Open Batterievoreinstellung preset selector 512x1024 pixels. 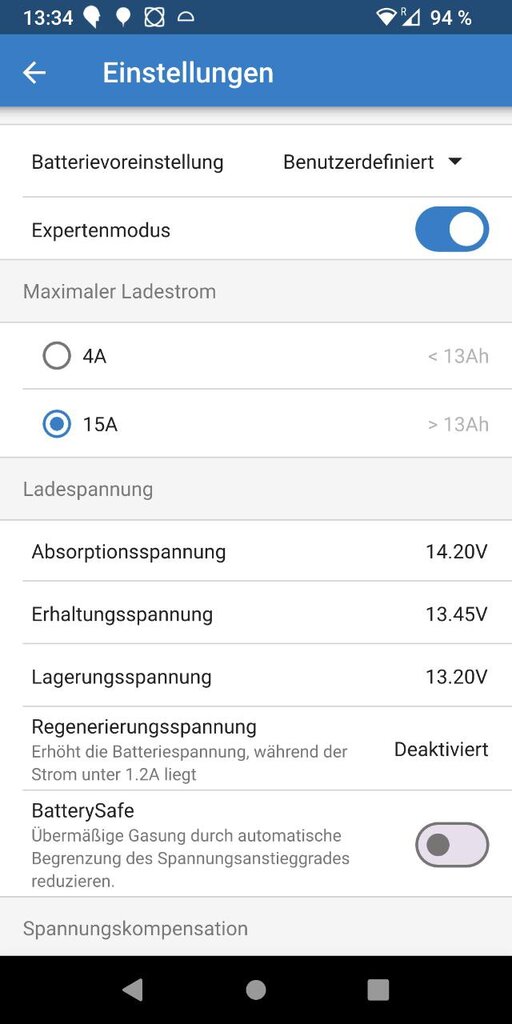coord(256,161)
